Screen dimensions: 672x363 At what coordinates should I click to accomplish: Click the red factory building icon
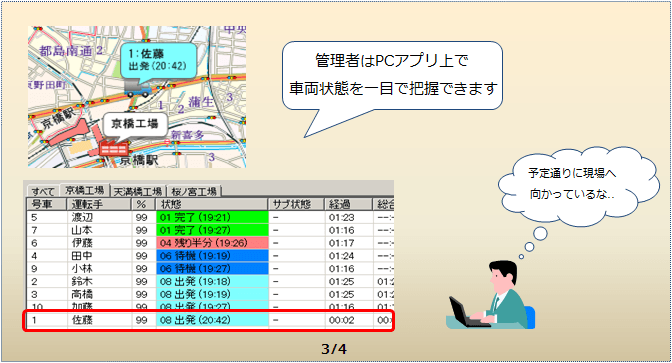pos(114,149)
